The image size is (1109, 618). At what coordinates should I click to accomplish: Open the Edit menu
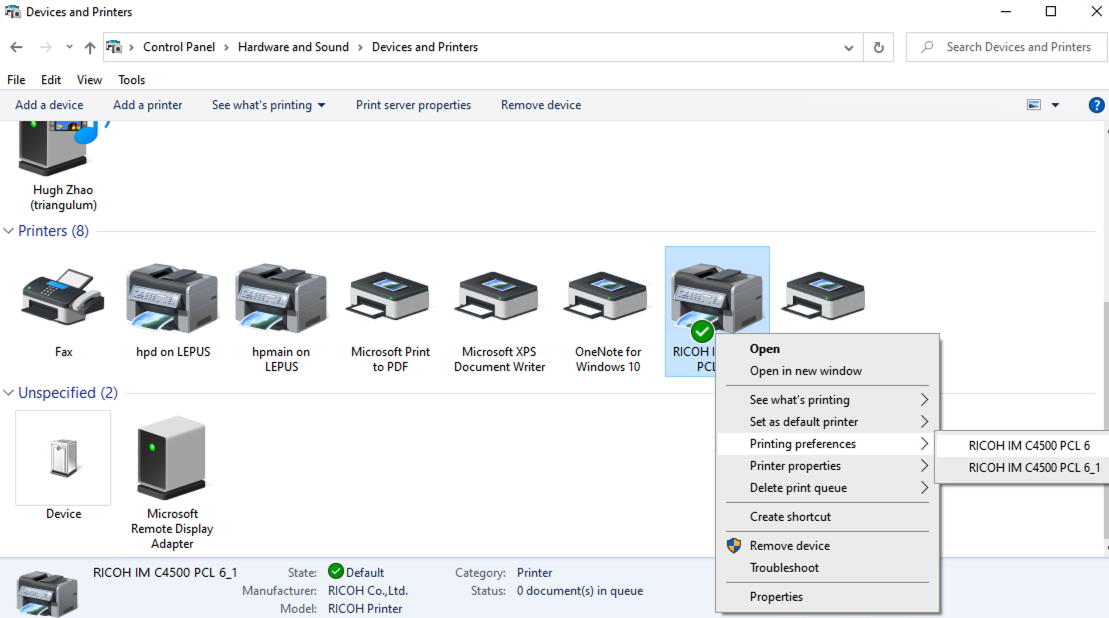point(51,80)
